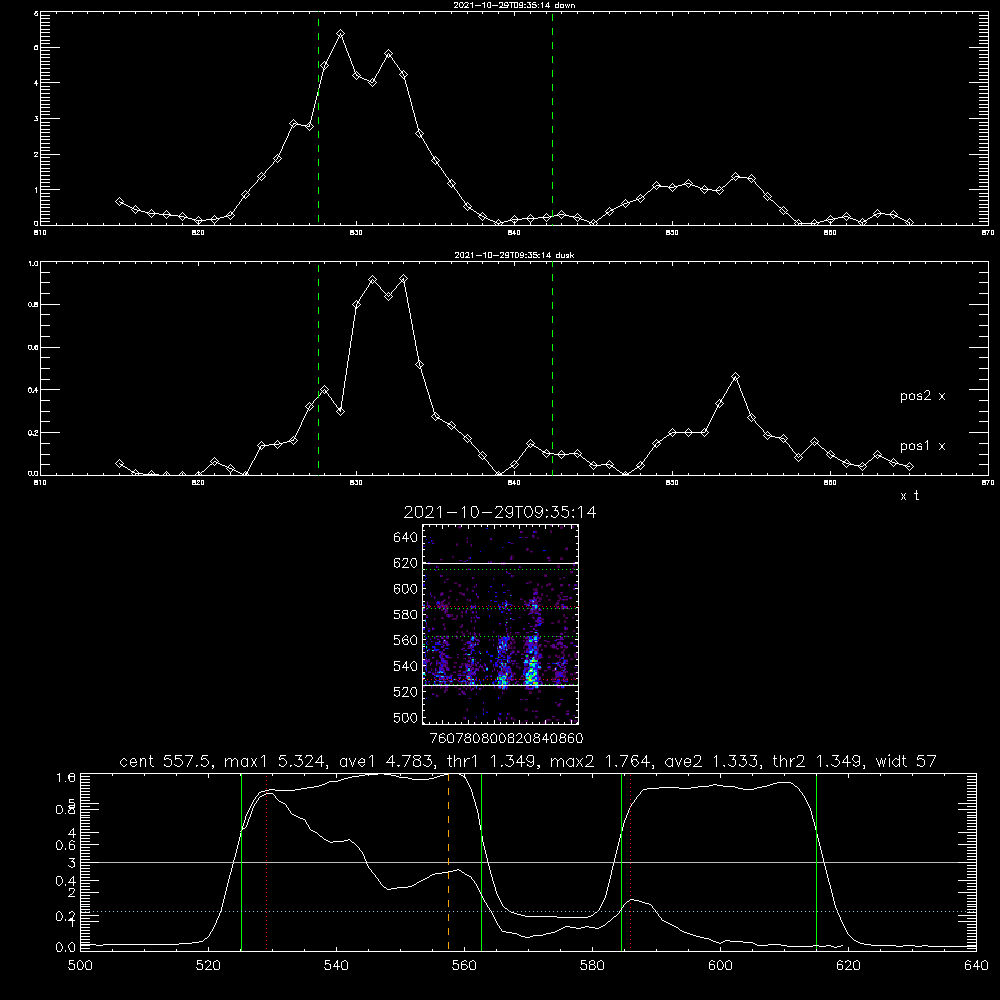Select right green dashed marker in dawn plot
This screenshot has width=1000, height=1000.
(552, 119)
